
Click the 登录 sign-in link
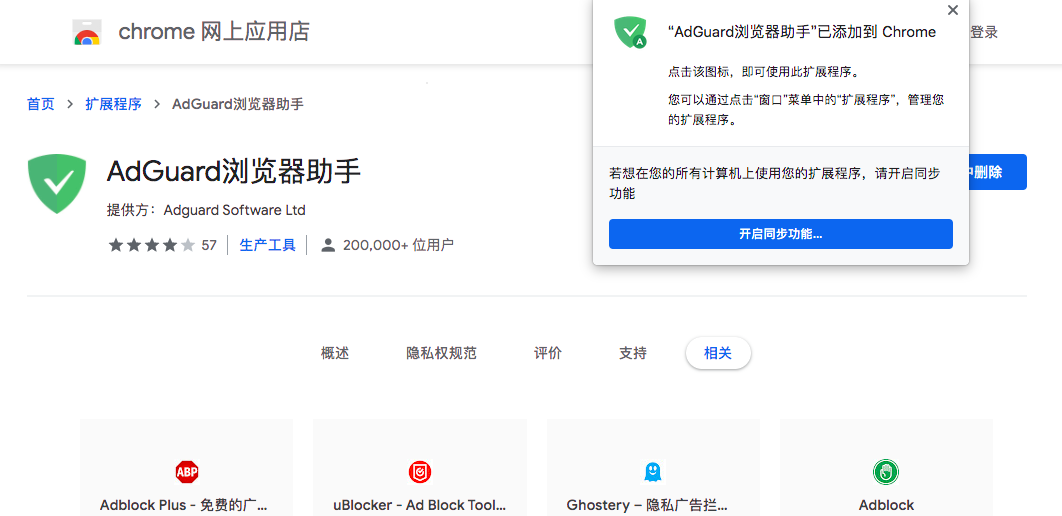983,32
